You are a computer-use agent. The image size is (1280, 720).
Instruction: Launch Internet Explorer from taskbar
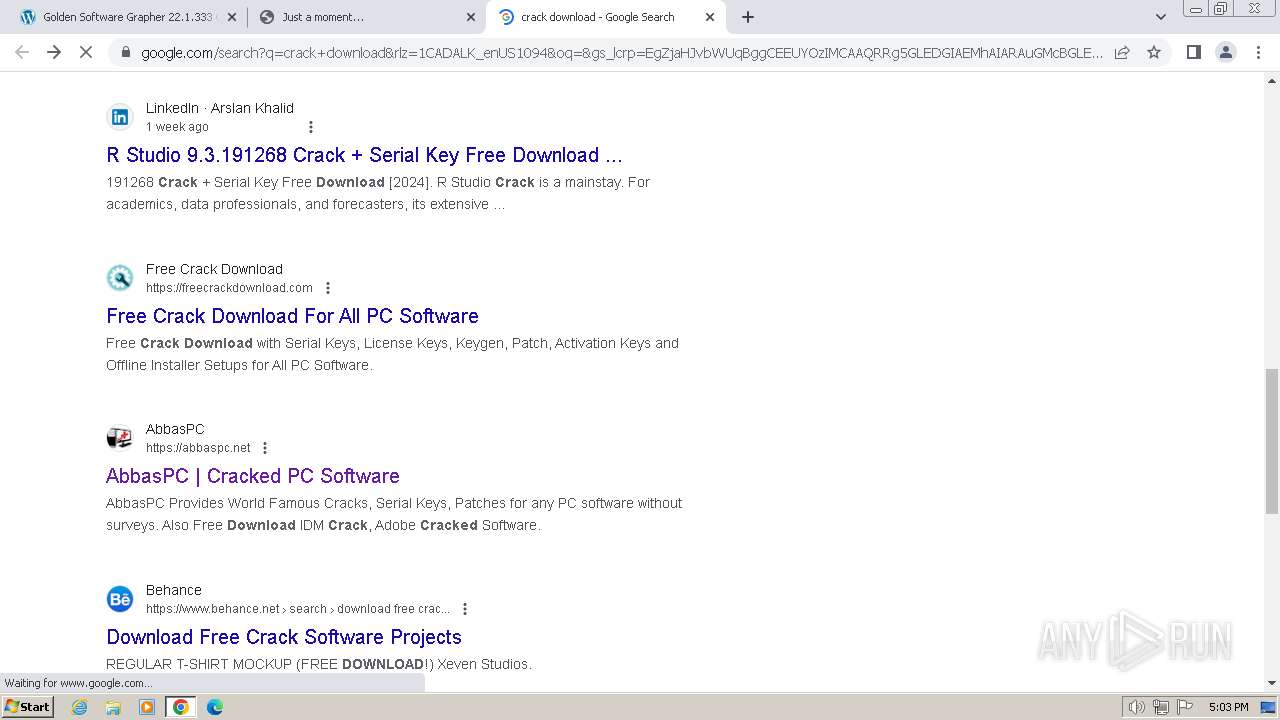tap(80, 707)
